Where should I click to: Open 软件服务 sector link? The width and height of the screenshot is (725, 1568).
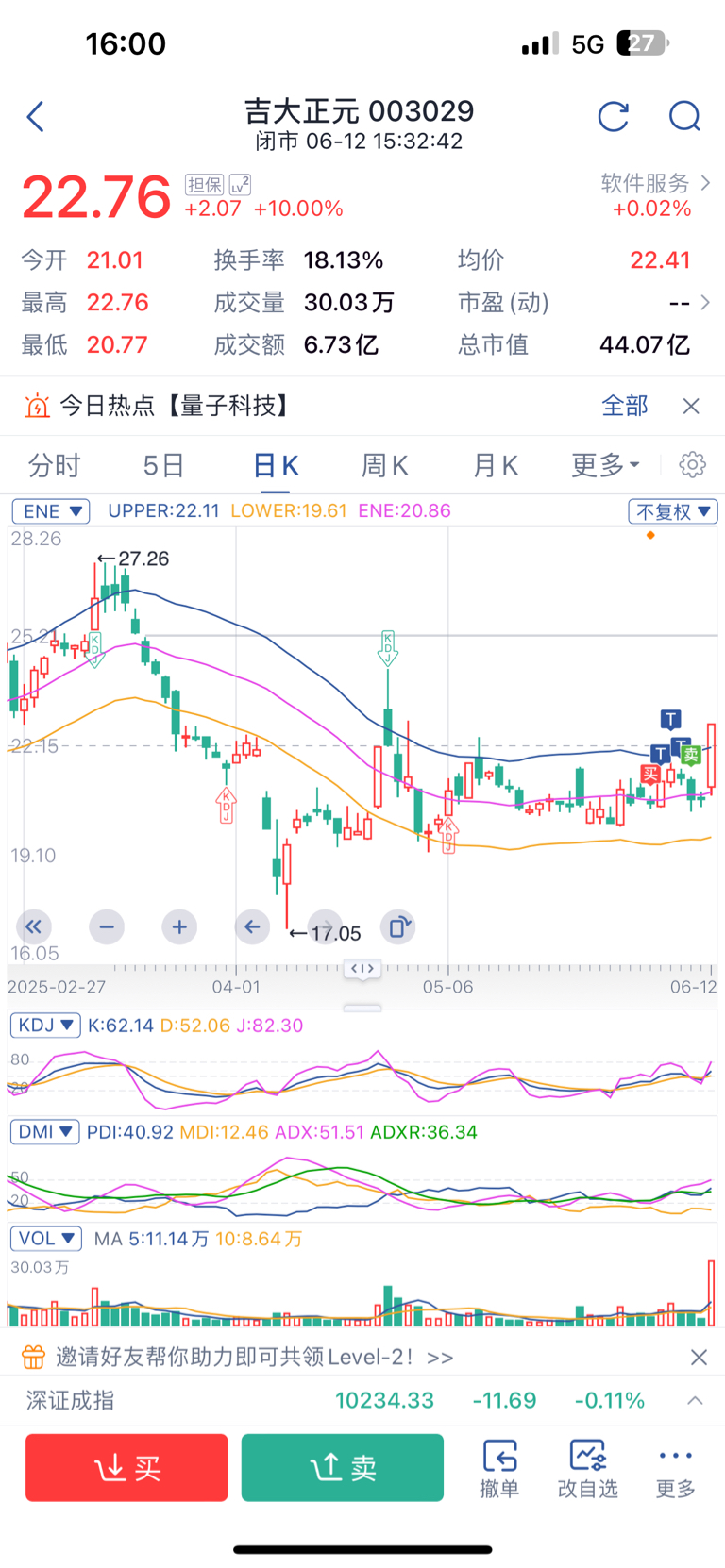[646, 183]
